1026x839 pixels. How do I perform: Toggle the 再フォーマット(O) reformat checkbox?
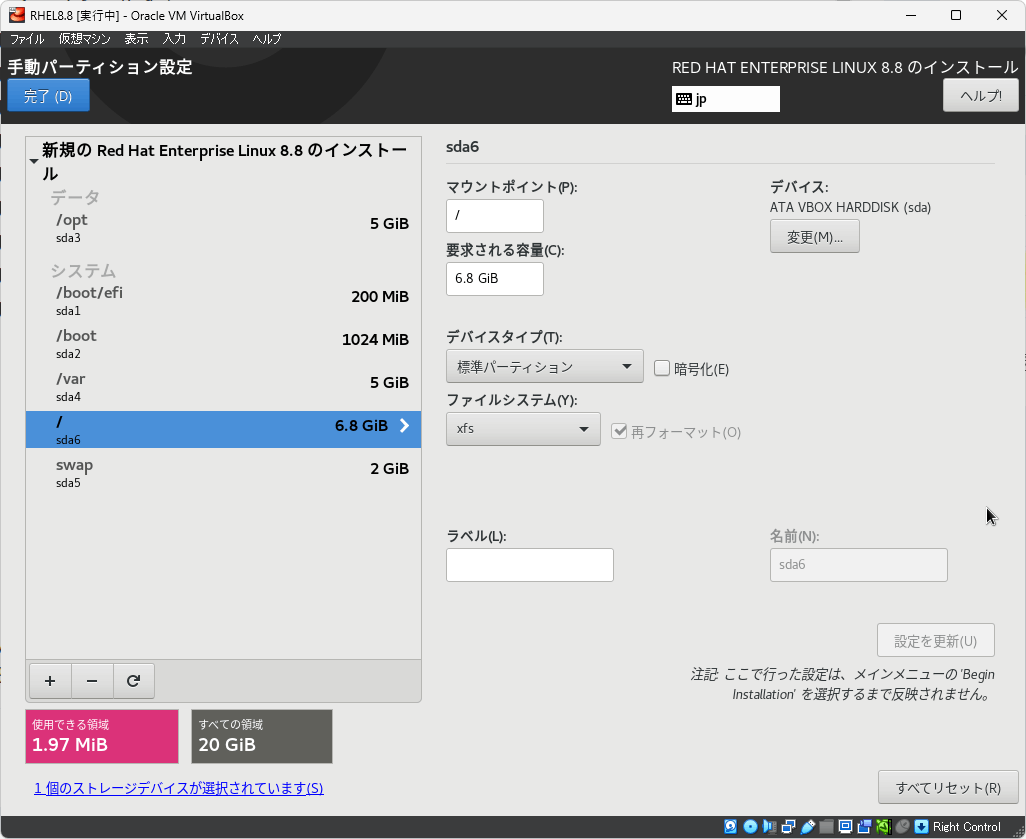(x=618, y=431)
